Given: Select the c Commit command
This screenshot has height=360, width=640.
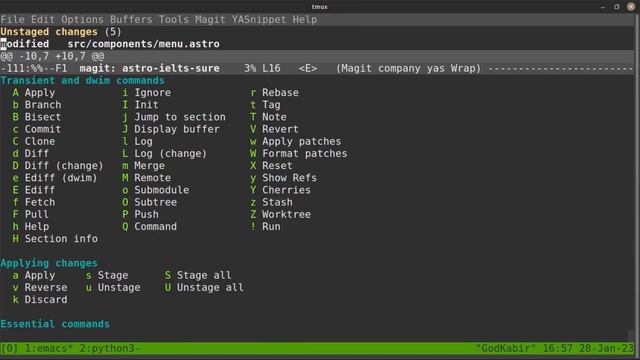Looking at the screenshot, I should coord(37,129).
